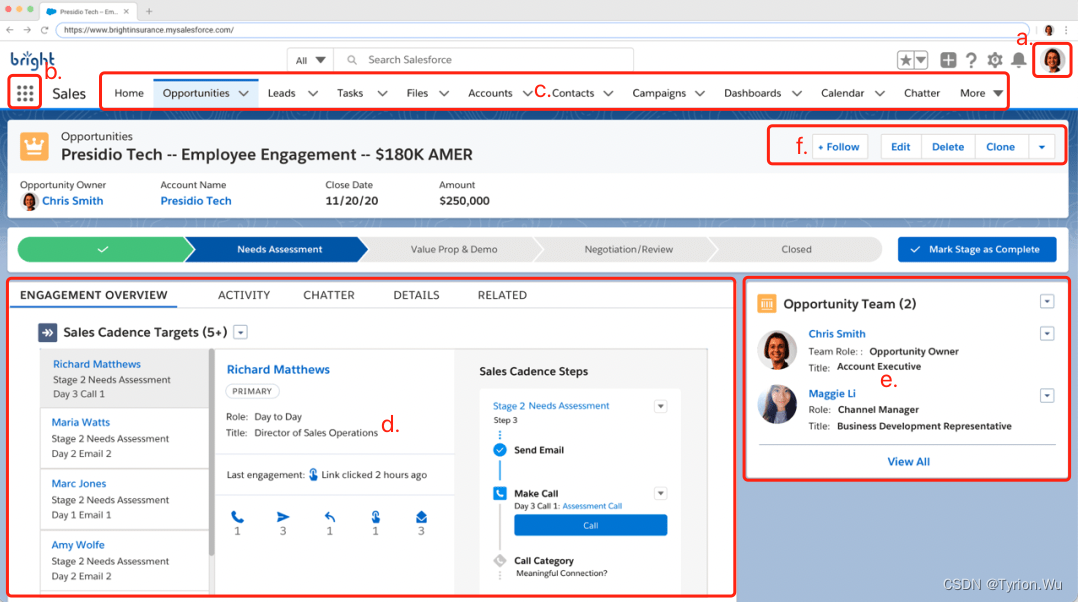Click the opened email envelope icon
The image size is (1078, 602).
pyautogui.click(x=421, y=517)
